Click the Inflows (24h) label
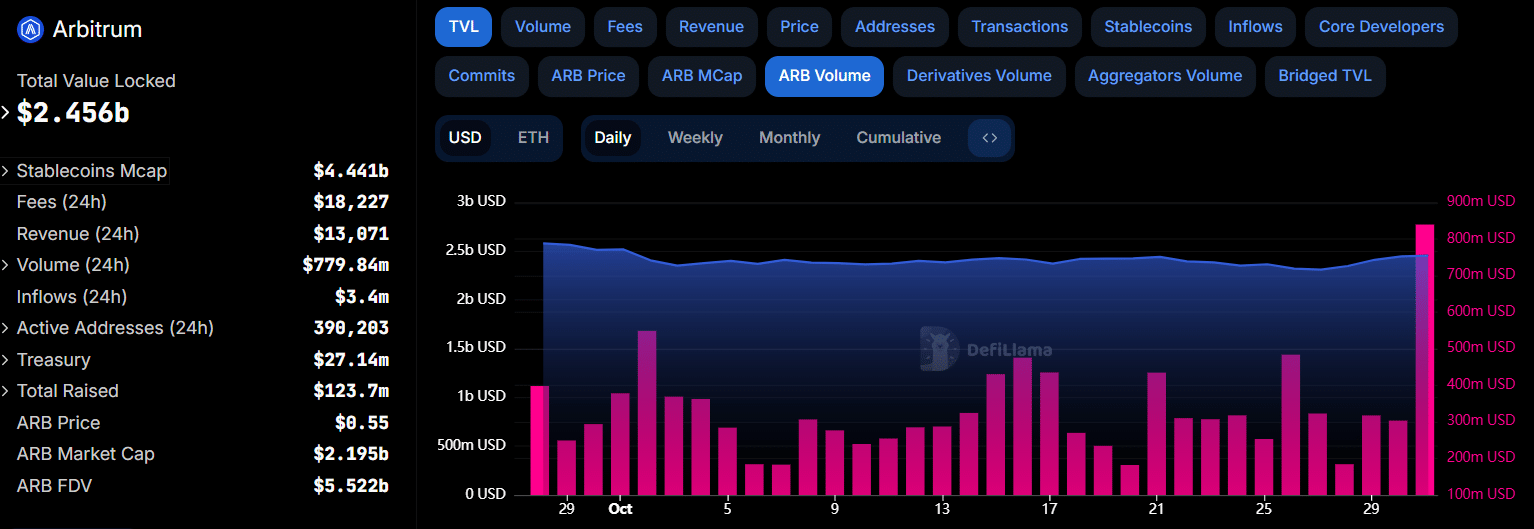Screen dimensions: 1534x529 [72, 297]
